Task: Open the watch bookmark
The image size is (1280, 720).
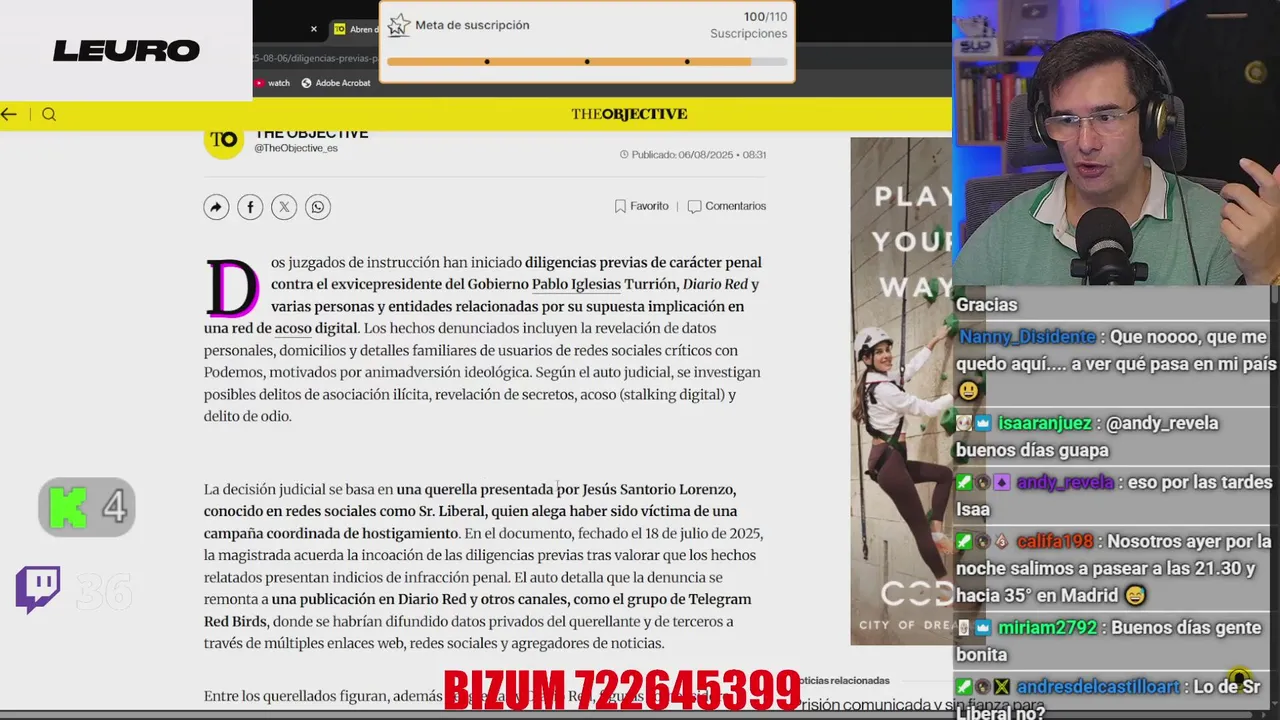Action: pyautogui.click(x=271, y=83)
